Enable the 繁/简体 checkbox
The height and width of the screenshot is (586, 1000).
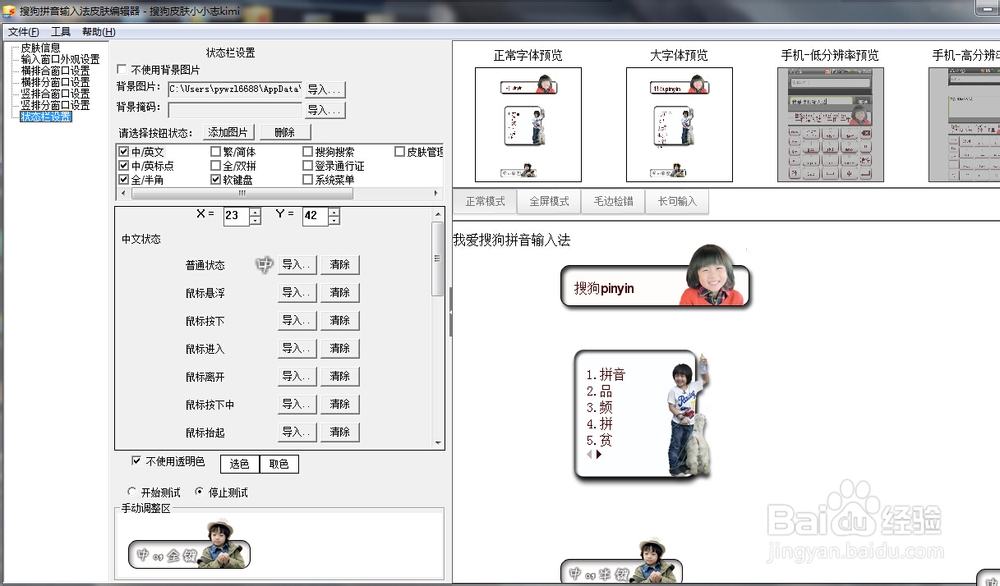(x=216, y=152)
